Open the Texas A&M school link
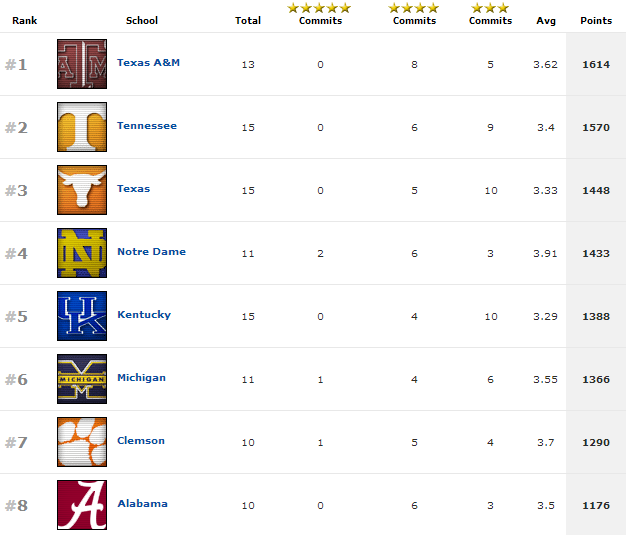The height and width of the screenshot is (535, 626). tap(148, 63)
